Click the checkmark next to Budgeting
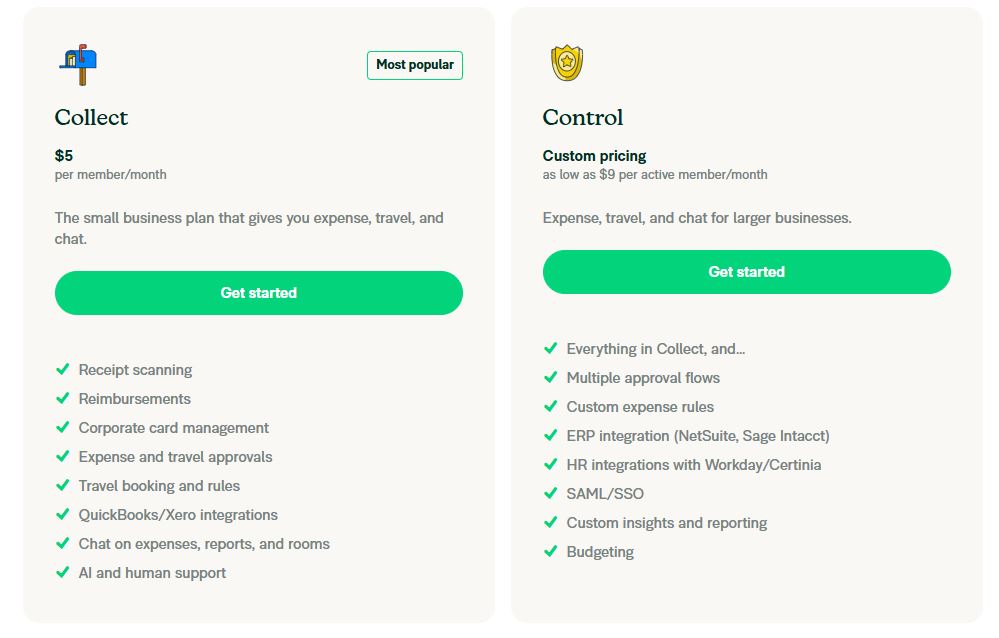 click(x=551, y=552)
